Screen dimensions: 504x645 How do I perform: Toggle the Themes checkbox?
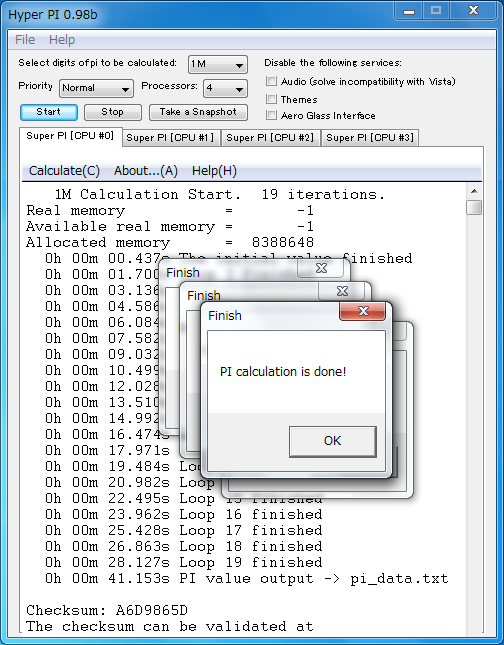coord(271,99)
